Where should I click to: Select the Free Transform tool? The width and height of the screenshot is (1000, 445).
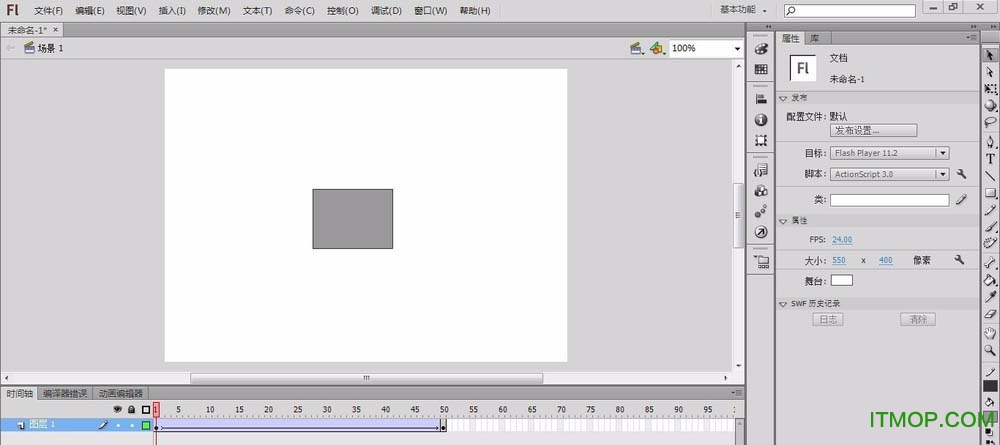click(990, 89)
